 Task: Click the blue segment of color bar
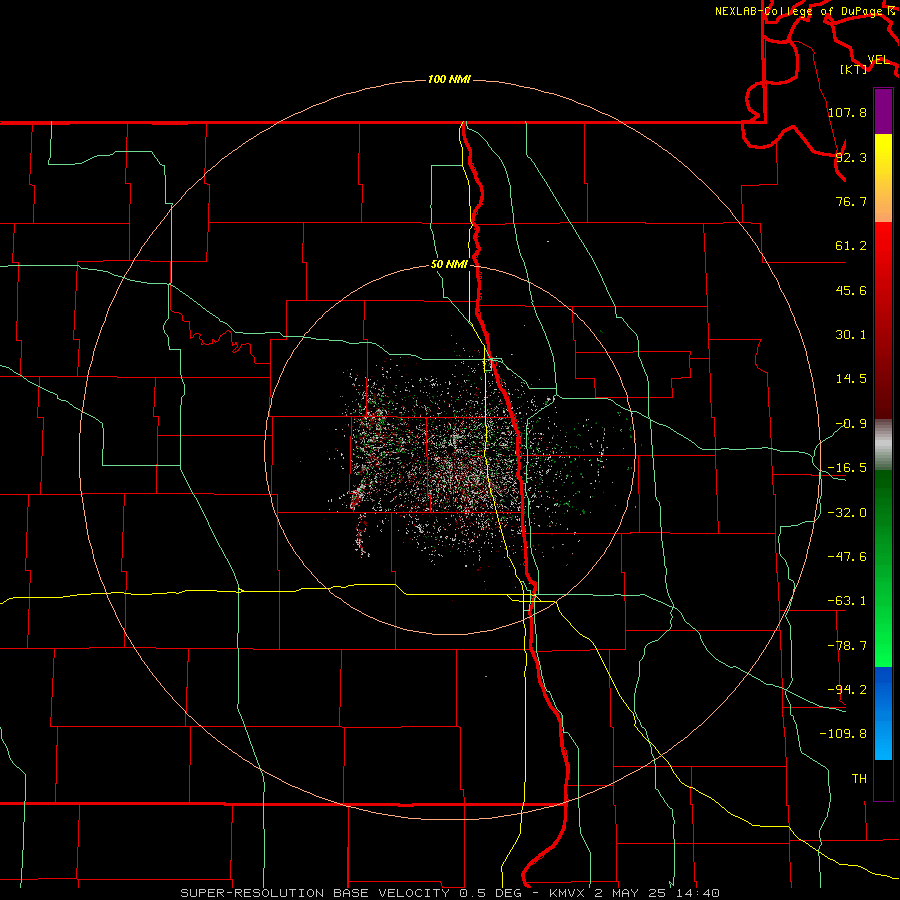coord(883,713)
